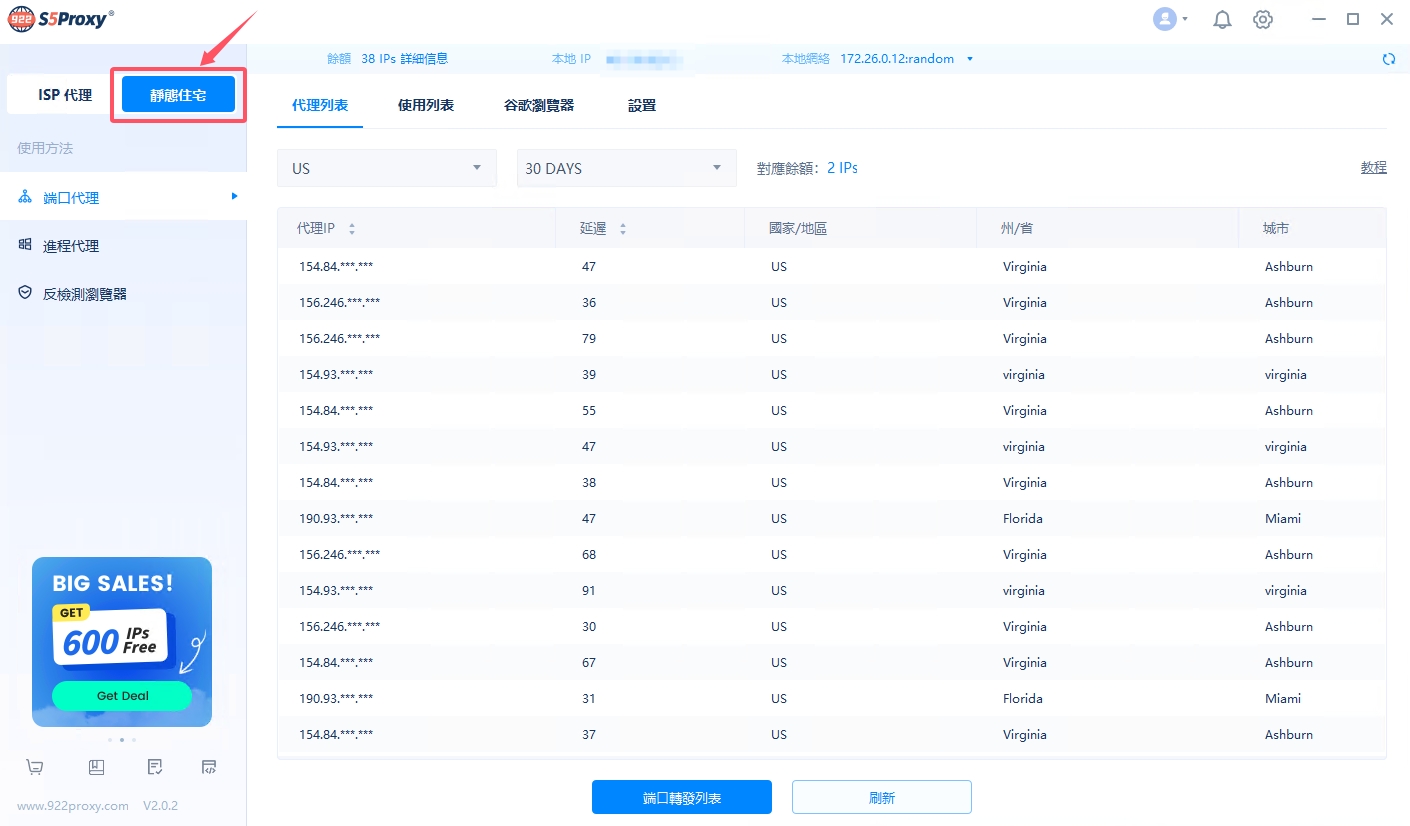
Task: Switch to the ISP 代理 toggle option
Action: pos(65,95)
